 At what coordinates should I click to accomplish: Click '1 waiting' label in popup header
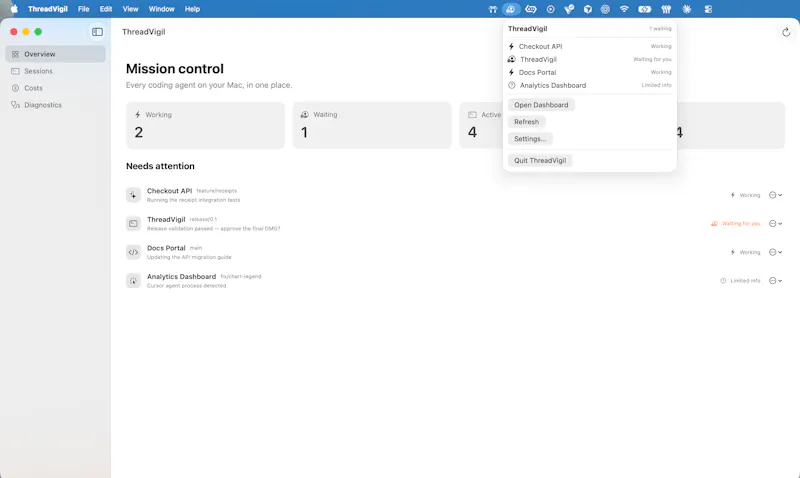click(x=660, y=29)
